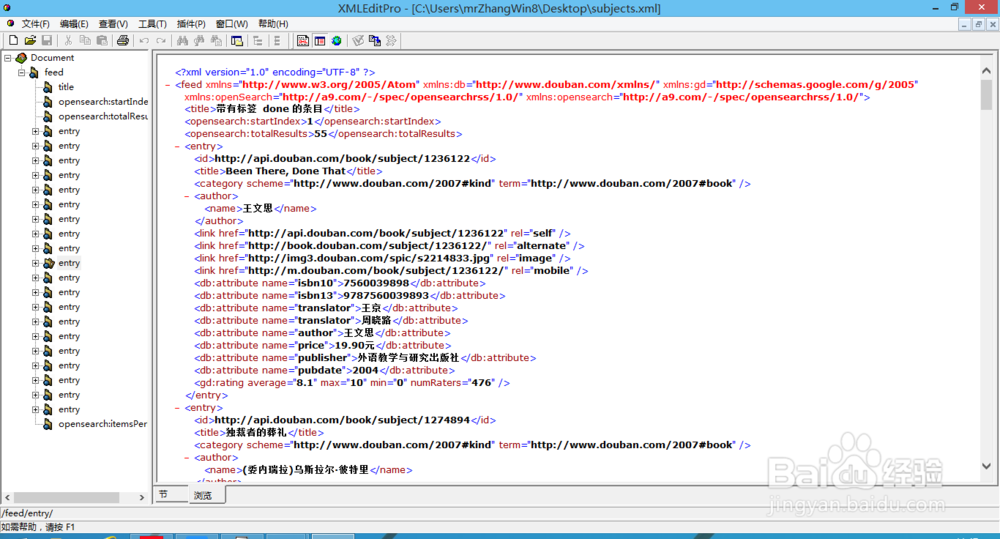Open the 窗口(W) menu

click(x=232, y=24)
